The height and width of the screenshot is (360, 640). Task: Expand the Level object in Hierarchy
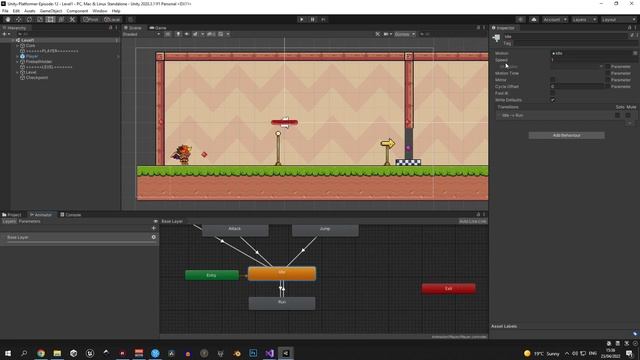[18, 72]
